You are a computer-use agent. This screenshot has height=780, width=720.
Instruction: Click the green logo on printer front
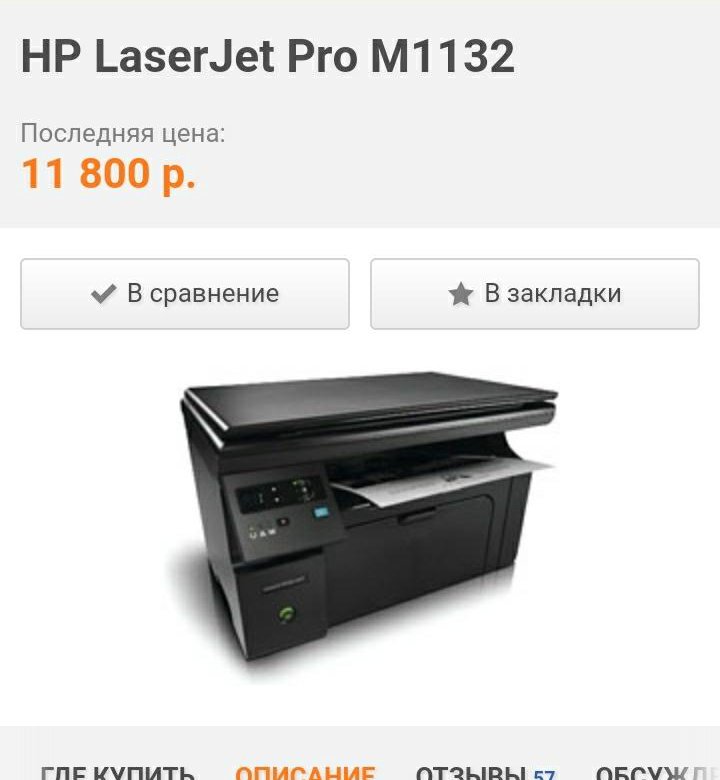coord(286,614)
